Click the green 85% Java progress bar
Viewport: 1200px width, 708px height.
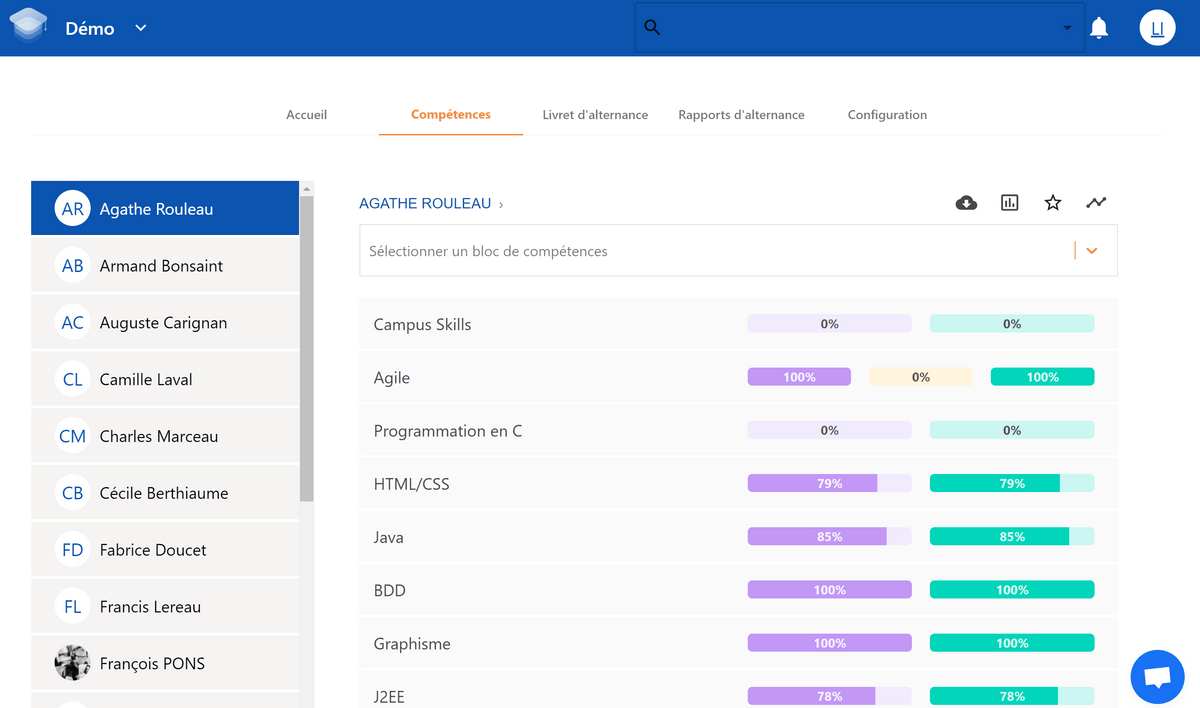(x=1012, y=537)
